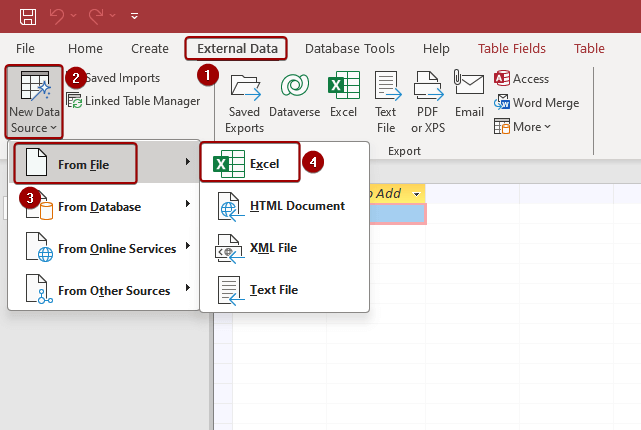Open the Linked Table Manager
Viewport: 641px width, 430px height.
[133, 101]
